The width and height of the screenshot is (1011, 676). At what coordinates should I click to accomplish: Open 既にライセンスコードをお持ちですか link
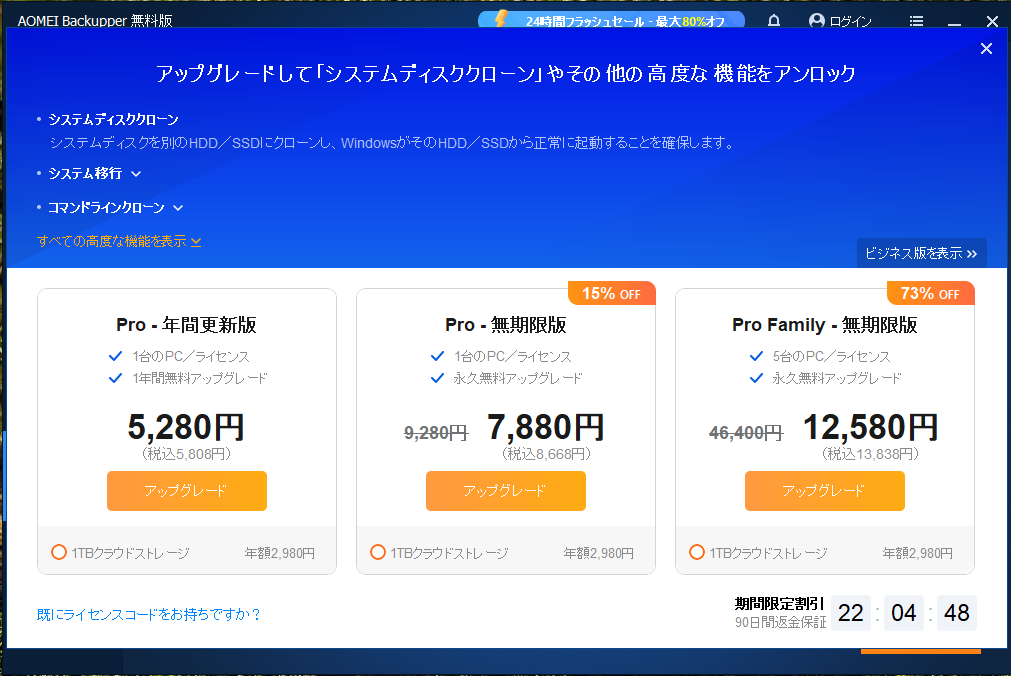tap(148, 615)
